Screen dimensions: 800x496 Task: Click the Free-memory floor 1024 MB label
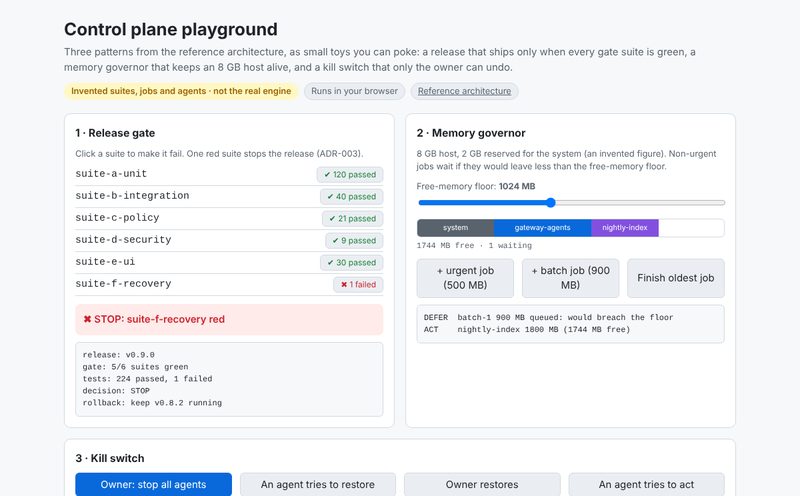click(x=476, y=186)
